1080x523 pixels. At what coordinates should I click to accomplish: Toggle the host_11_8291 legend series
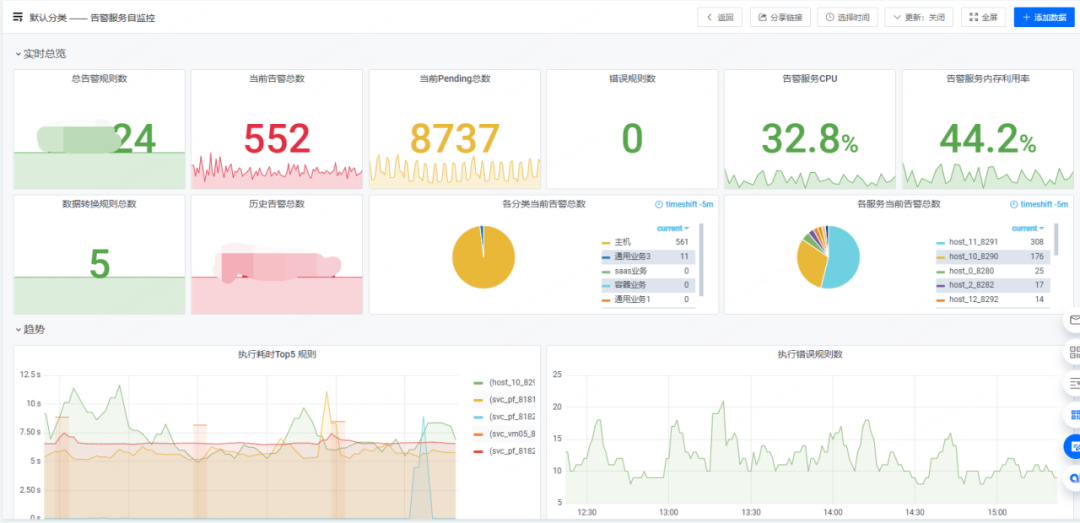click(973, 242)
